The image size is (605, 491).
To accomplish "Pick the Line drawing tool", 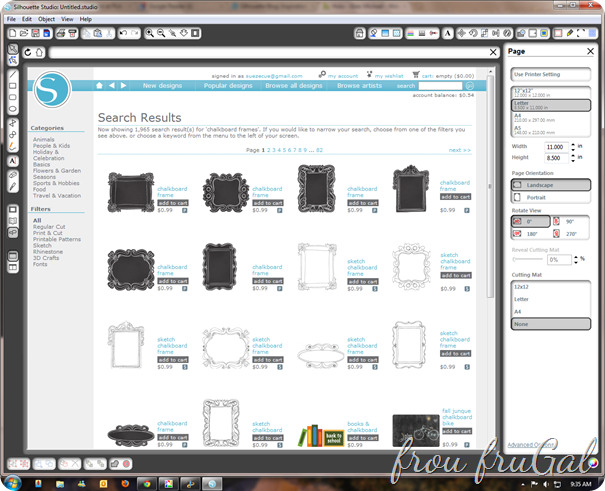I will [13, 74].
